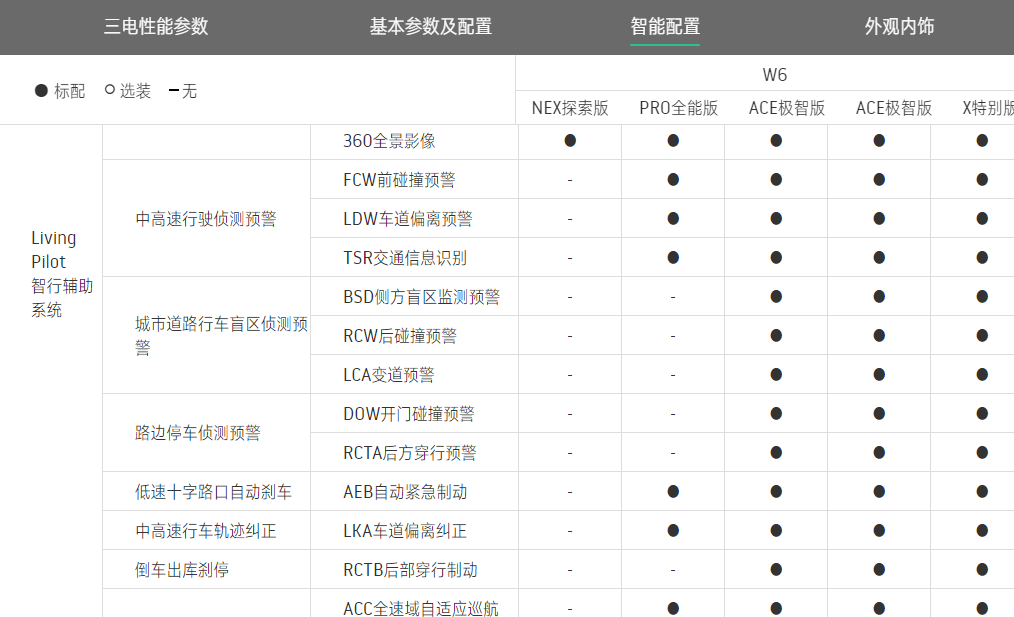
Task: Click the LCA变道预警 row label
Action: point(388,375)
